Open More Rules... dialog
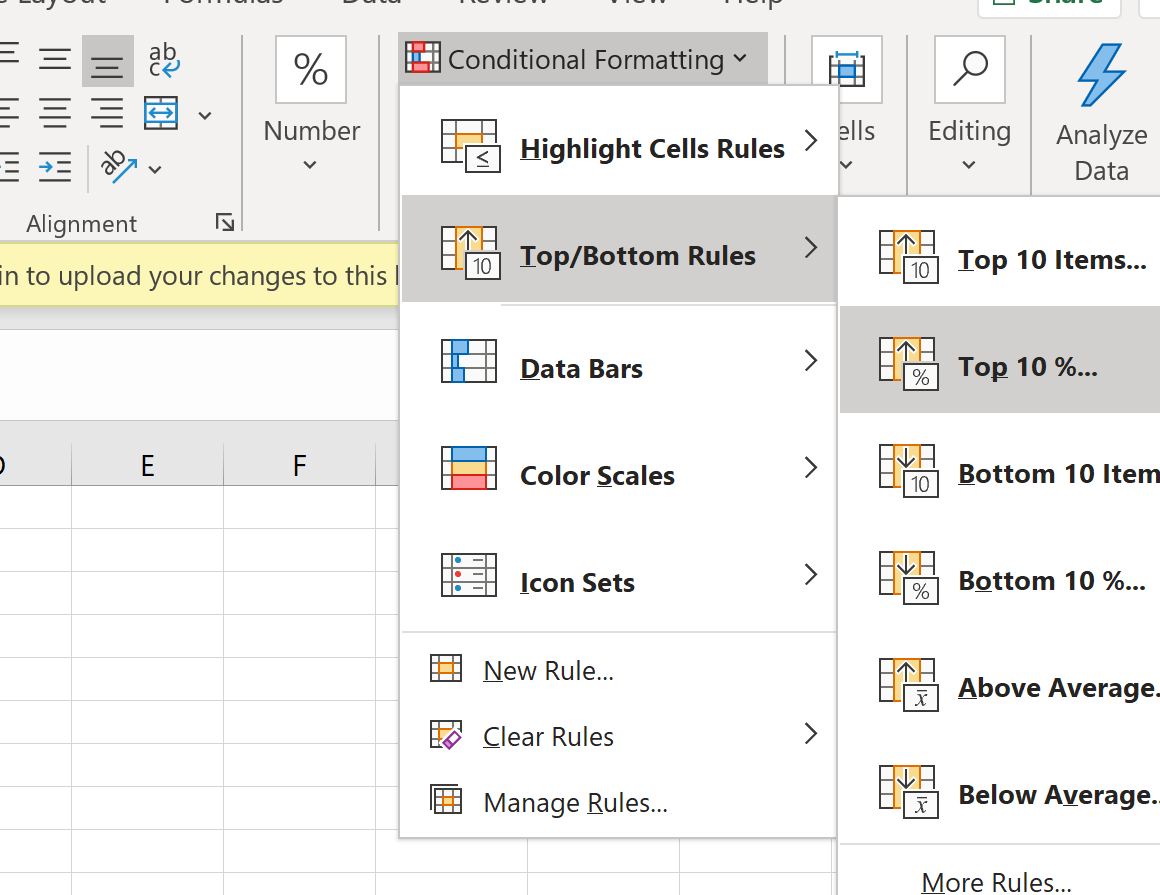 pyautogui.click(x=1000, y=880)
